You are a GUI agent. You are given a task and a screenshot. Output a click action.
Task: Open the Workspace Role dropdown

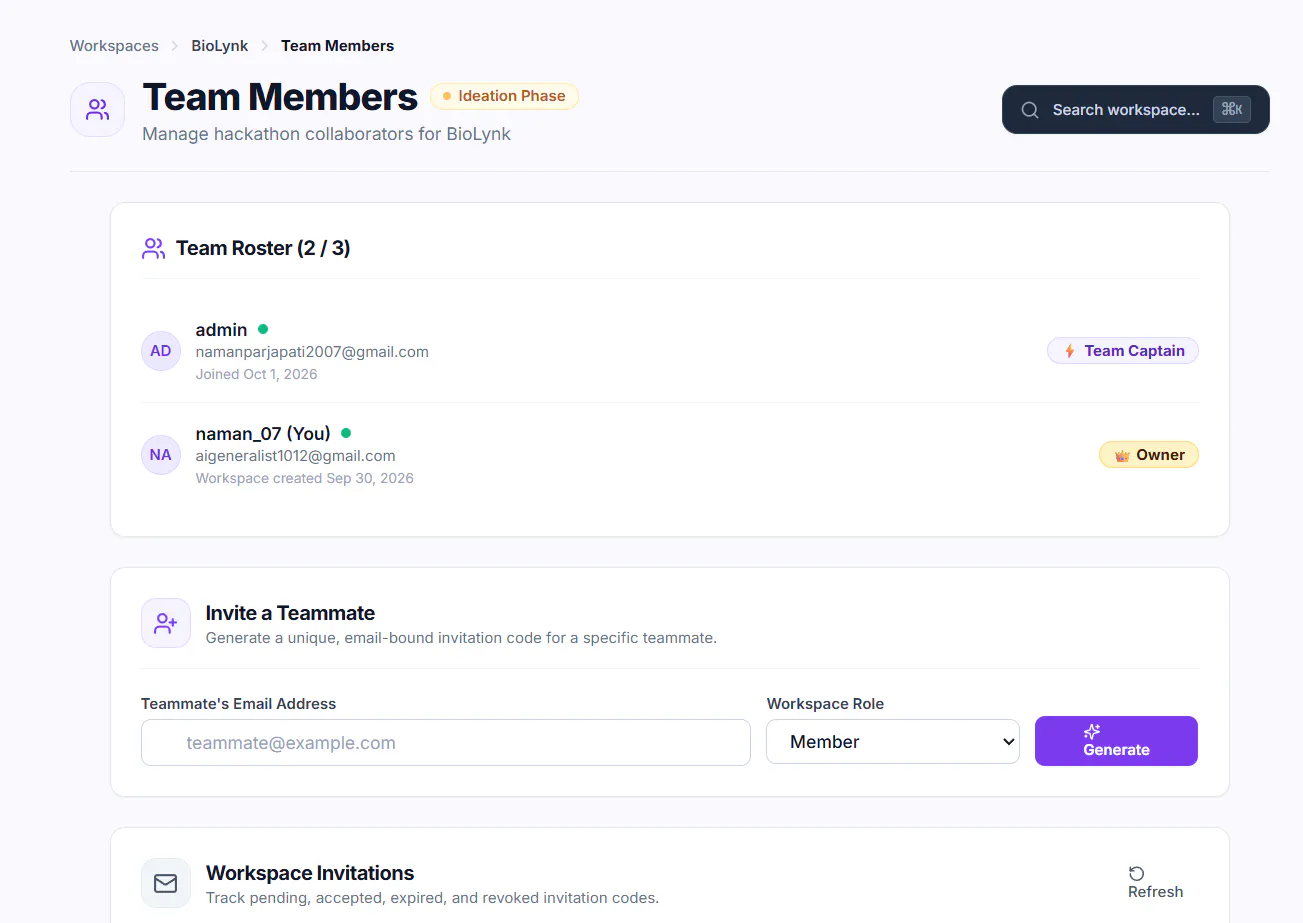893,742
